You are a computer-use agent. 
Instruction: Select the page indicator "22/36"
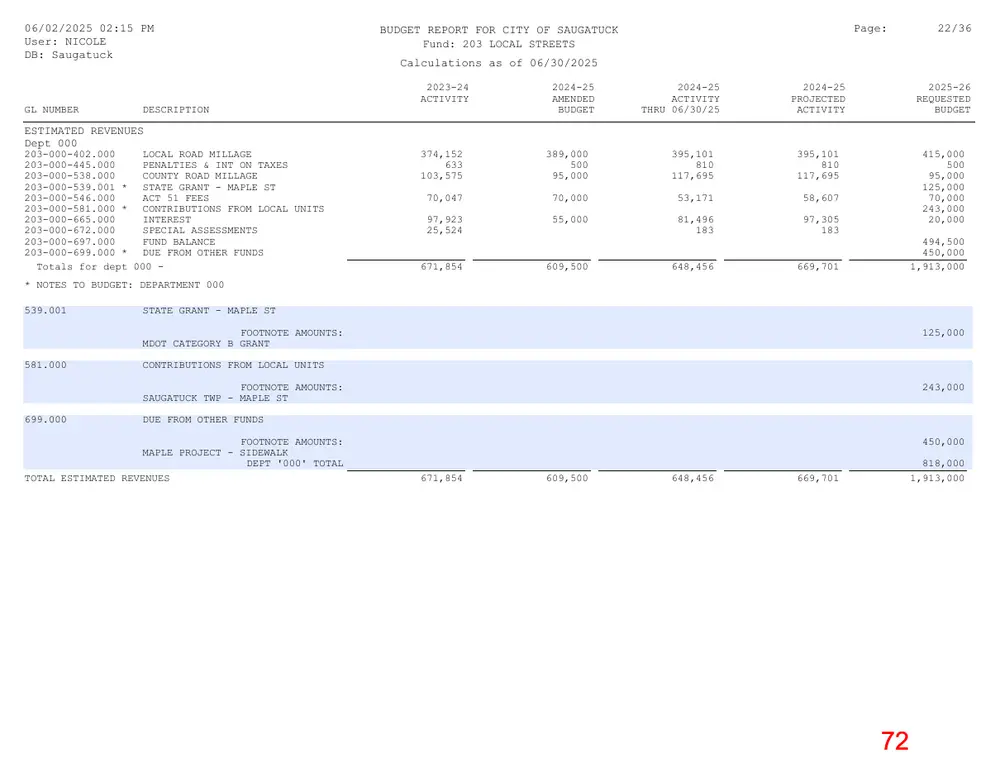(955, 28)
